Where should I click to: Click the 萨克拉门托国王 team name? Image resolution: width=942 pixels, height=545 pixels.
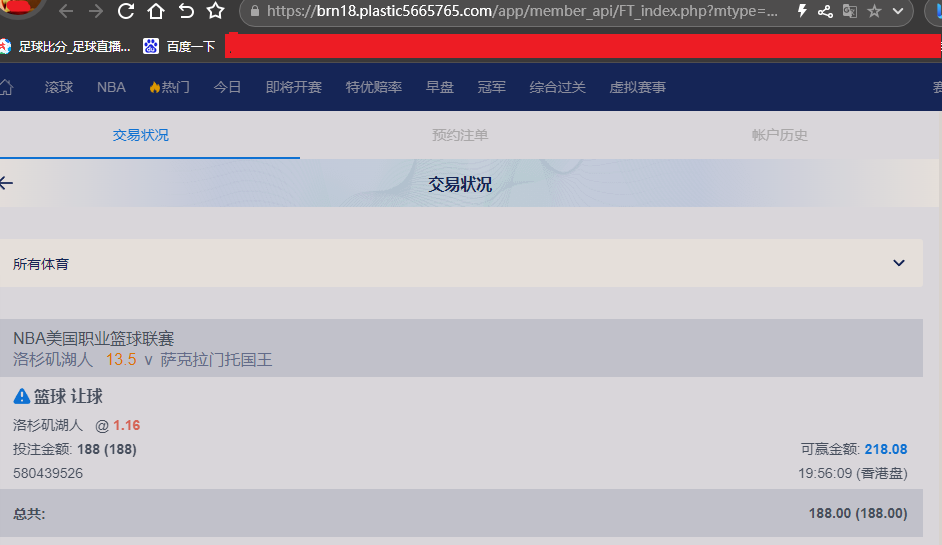point(216,359)
